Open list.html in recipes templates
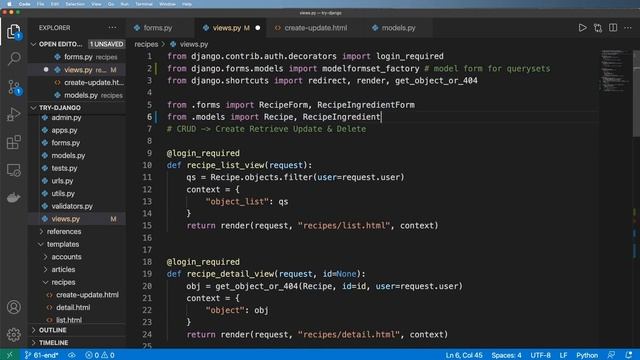 tap(69, 320)
